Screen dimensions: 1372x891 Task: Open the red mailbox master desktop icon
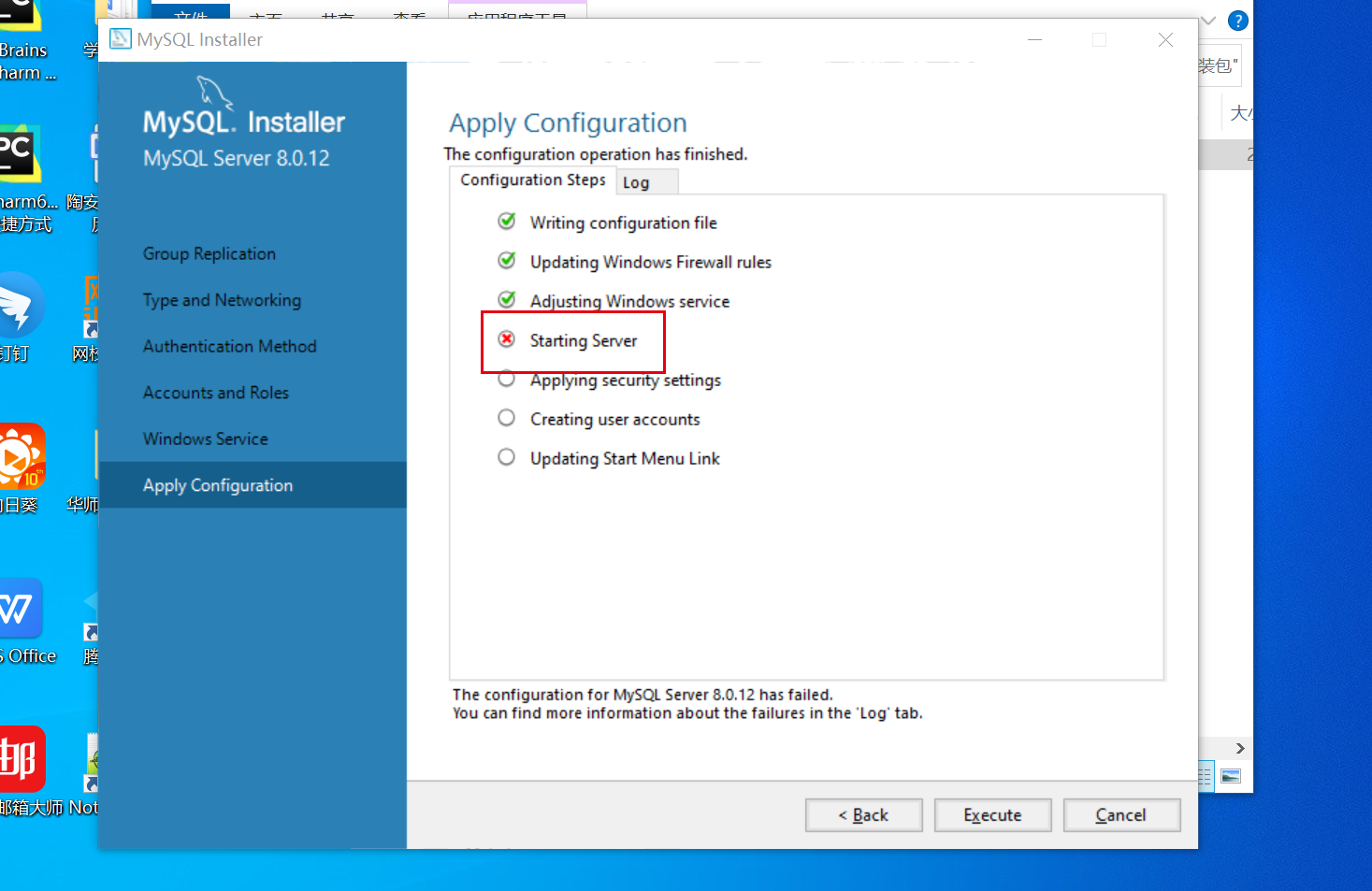21,758
